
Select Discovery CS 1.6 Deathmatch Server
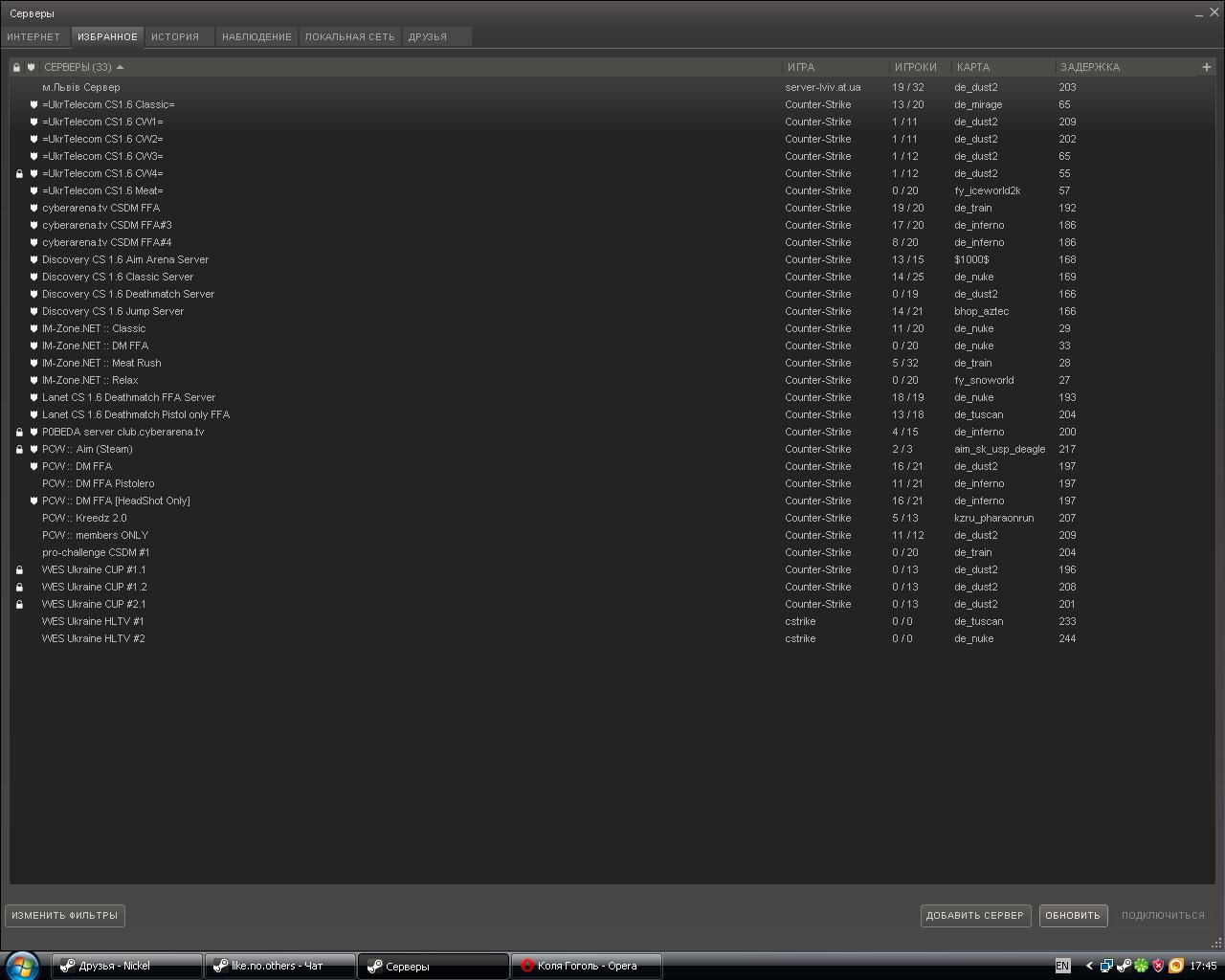pyautogui.click(x=612, y=294)
